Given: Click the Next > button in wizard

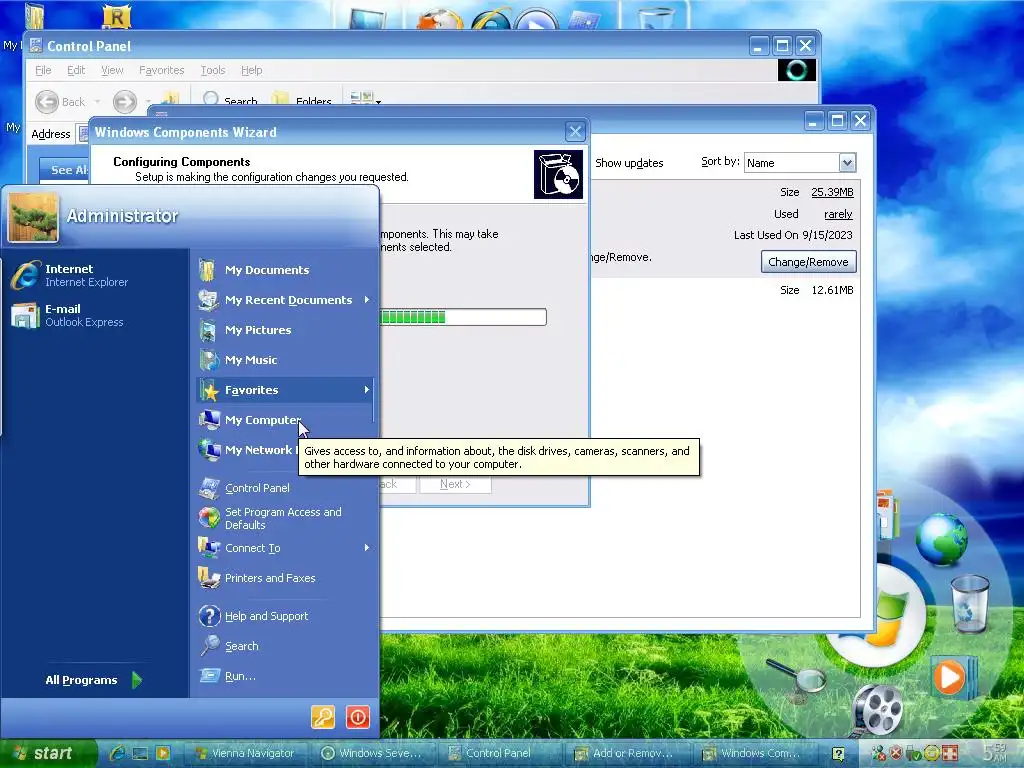Looking at the screenshot, I should click(x=455, y=484).
